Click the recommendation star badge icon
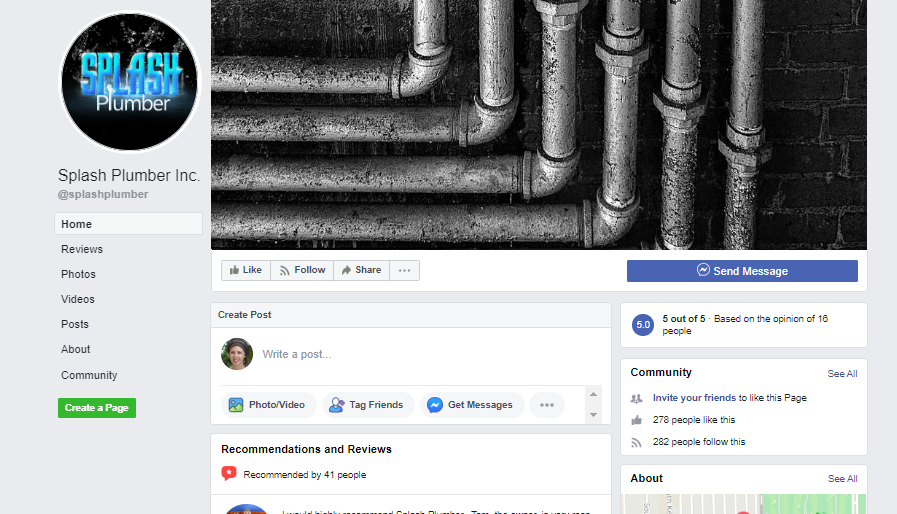897x514 pixels. [229, 473]
